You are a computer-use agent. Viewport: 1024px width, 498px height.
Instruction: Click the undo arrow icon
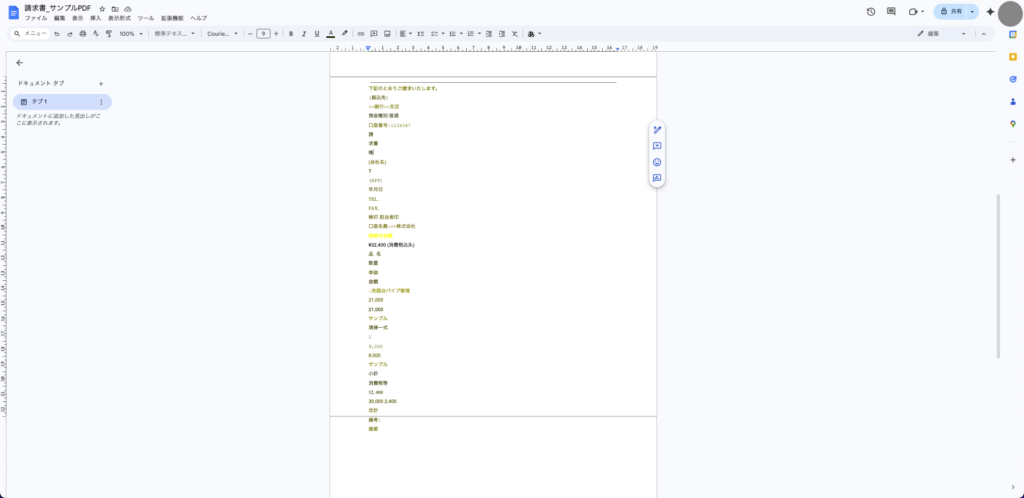[57, 34]
